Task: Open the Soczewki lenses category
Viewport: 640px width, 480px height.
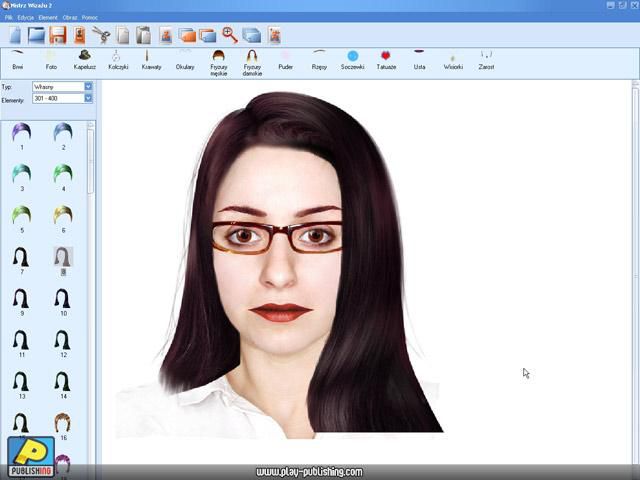Action: click(352, 58)
